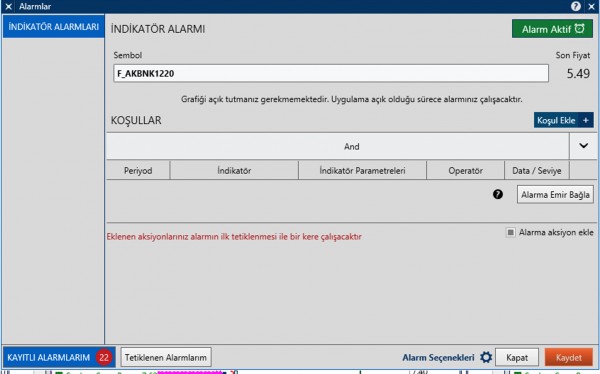Image resolution: width=600 pixels, height=374 pixels.
Task: Click the red badge showing 22
Action: [104, 358]
